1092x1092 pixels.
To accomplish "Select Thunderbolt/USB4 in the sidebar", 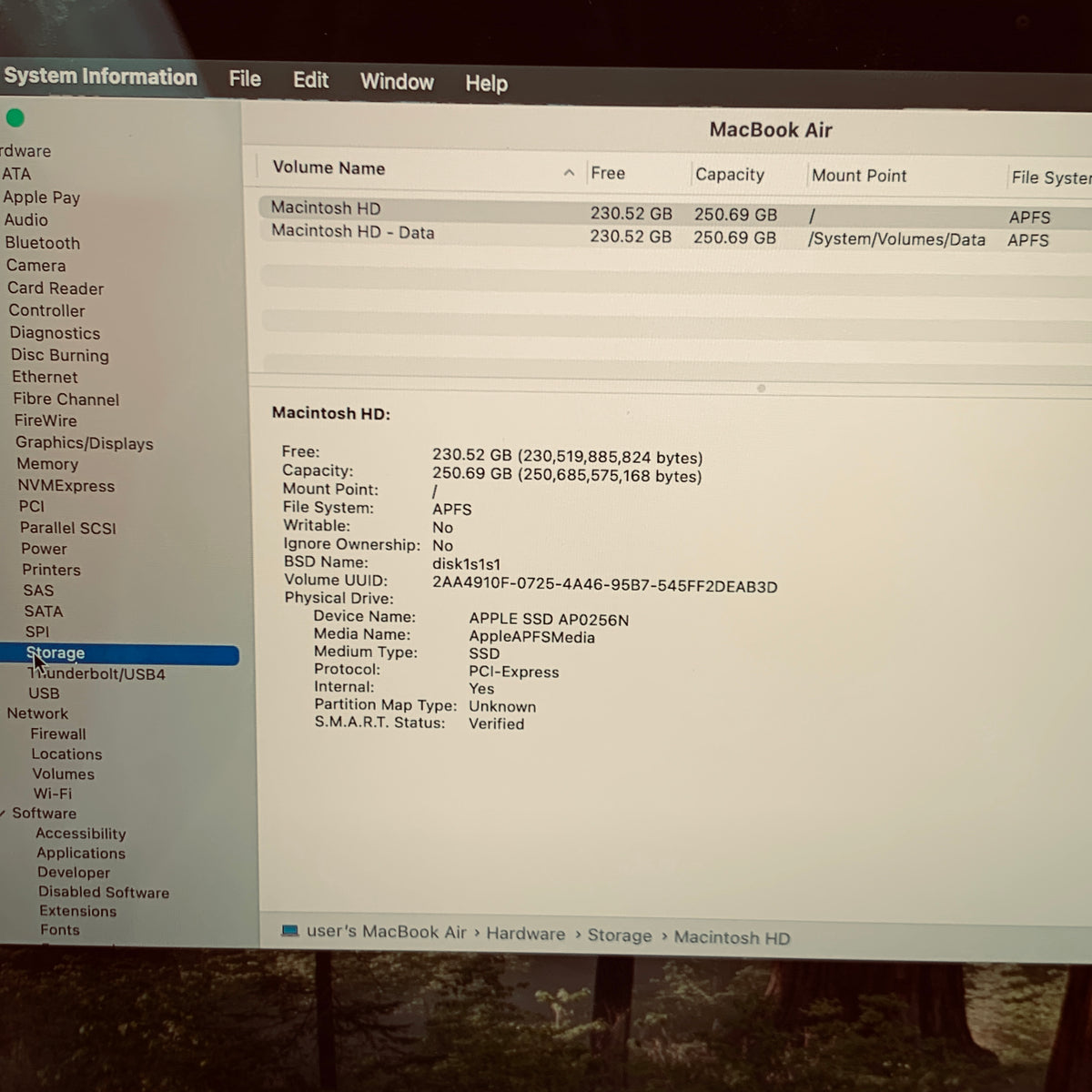I will tap(96, 674).
